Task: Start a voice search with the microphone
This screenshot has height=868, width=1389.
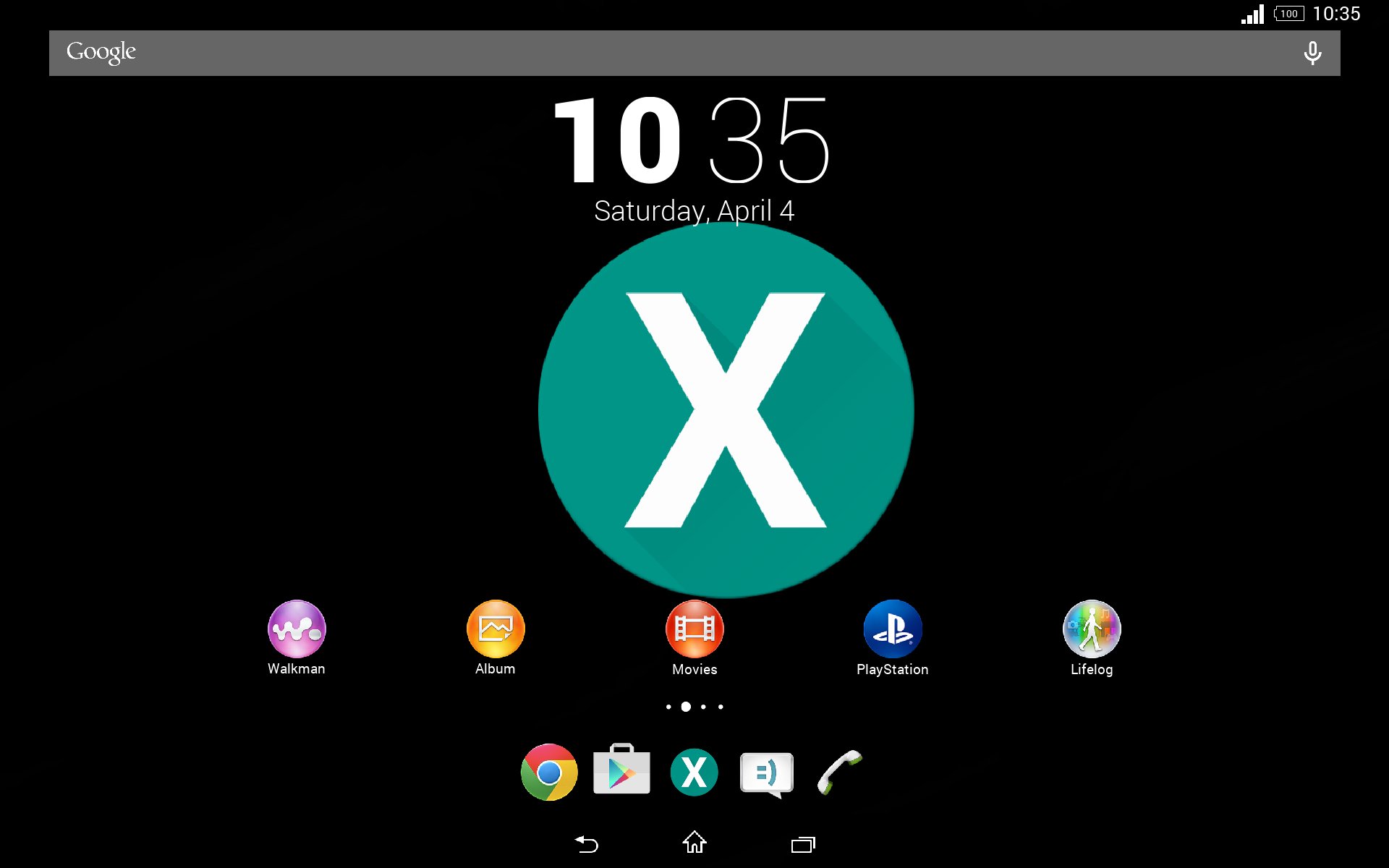Action: click(x=1312, y=52)
